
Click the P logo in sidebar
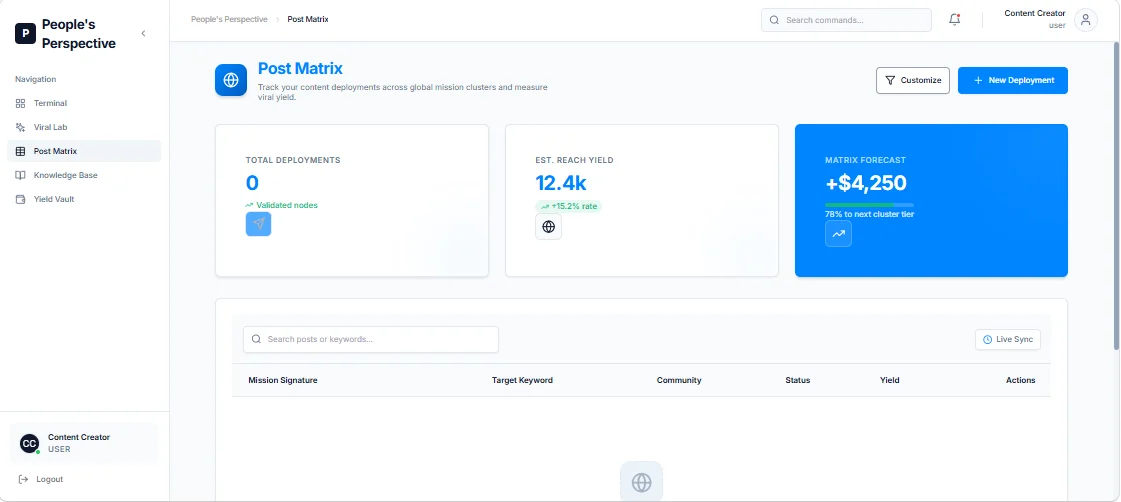pos(25,34)
